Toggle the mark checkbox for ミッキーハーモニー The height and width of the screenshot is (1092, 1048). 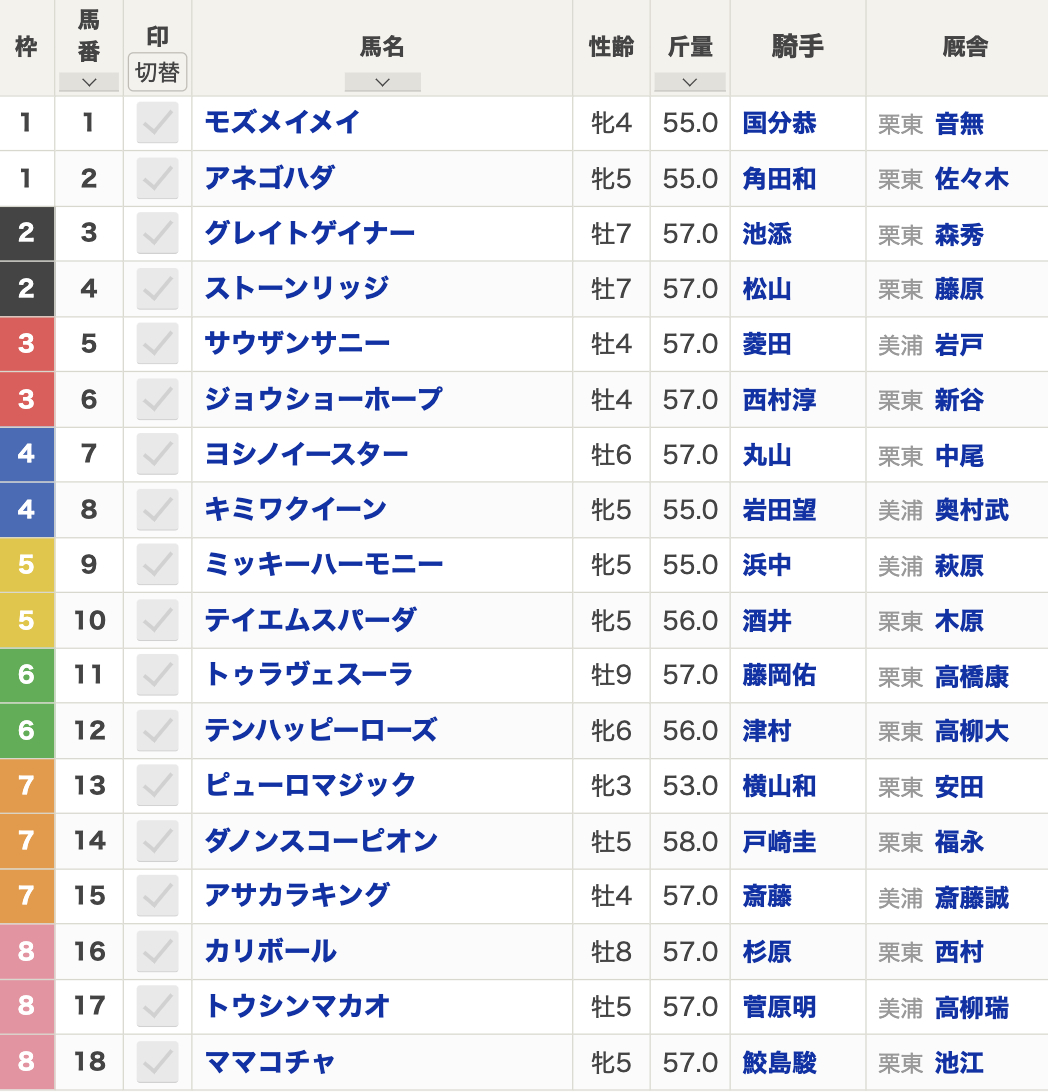(x=157, y=564)
